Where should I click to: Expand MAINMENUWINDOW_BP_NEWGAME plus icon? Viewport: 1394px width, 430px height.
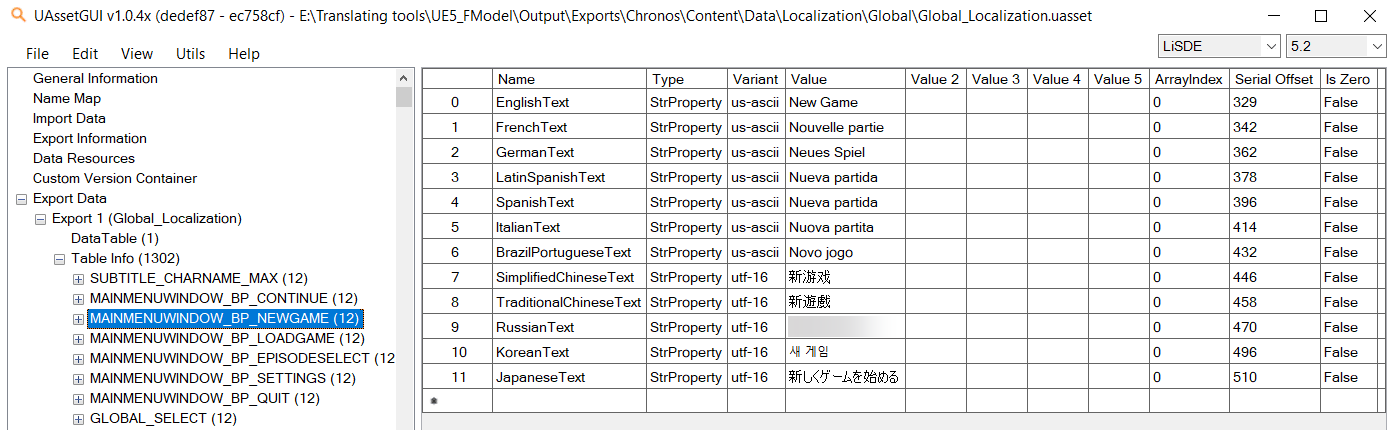[x=78, y=319]
